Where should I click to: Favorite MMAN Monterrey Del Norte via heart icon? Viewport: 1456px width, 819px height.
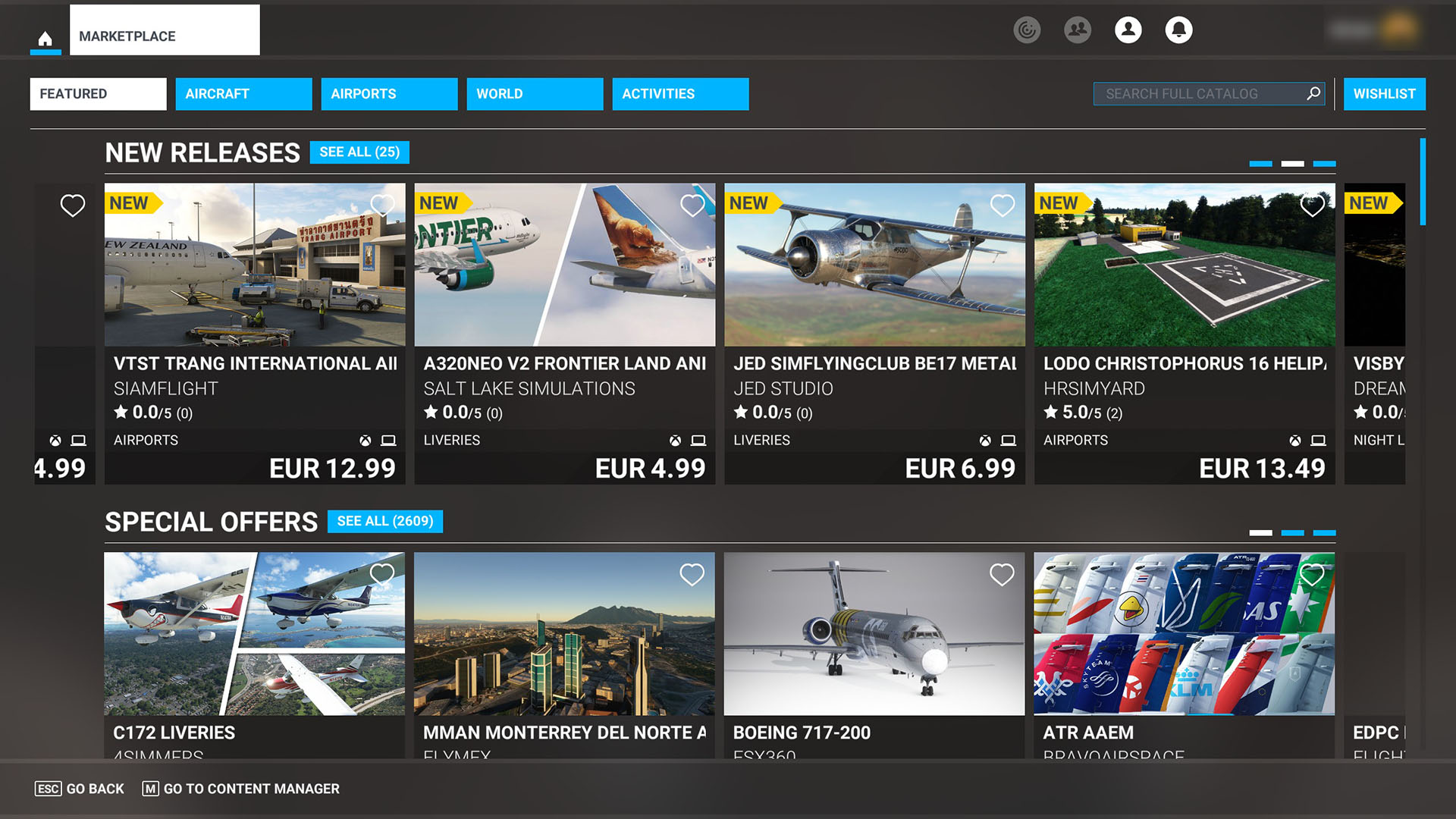click(692, 576)
